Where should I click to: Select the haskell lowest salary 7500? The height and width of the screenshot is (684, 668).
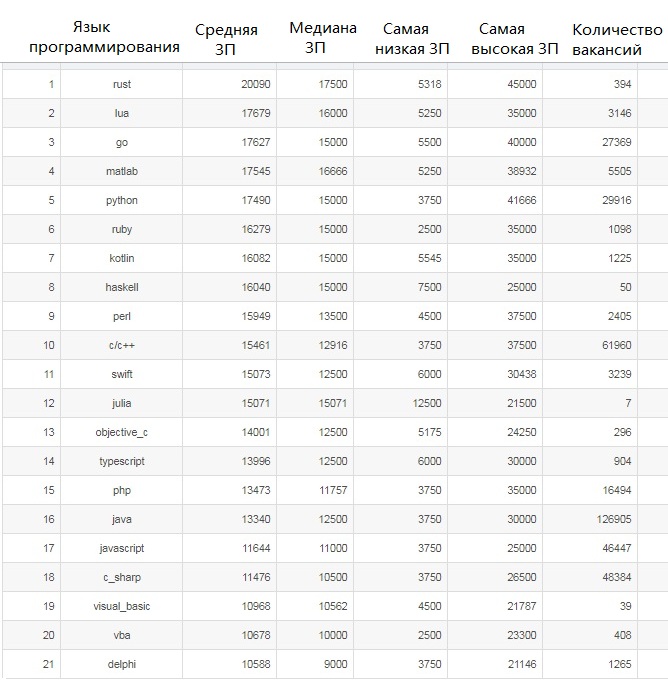click(430, 287)
